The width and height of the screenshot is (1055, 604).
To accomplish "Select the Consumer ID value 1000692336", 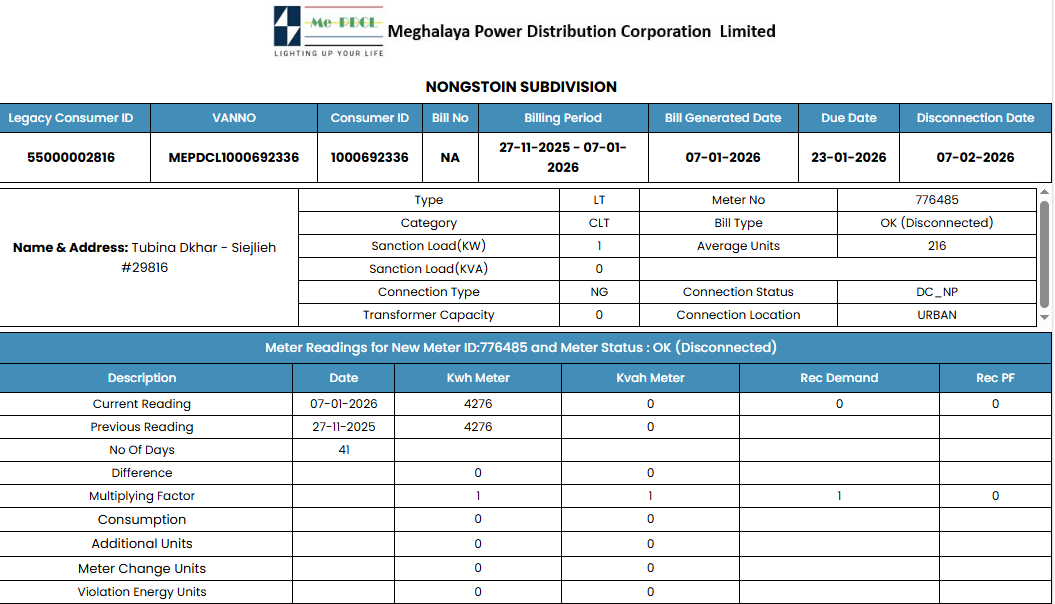I will 369,157.
